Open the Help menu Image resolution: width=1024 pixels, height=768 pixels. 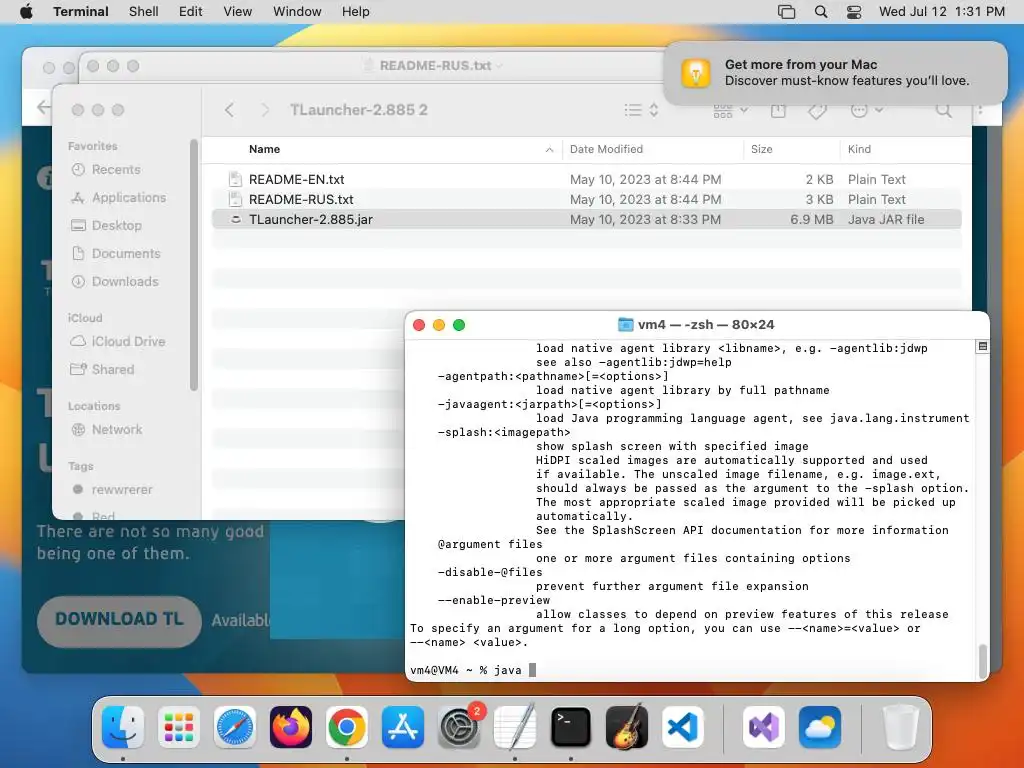pos(356,11)
